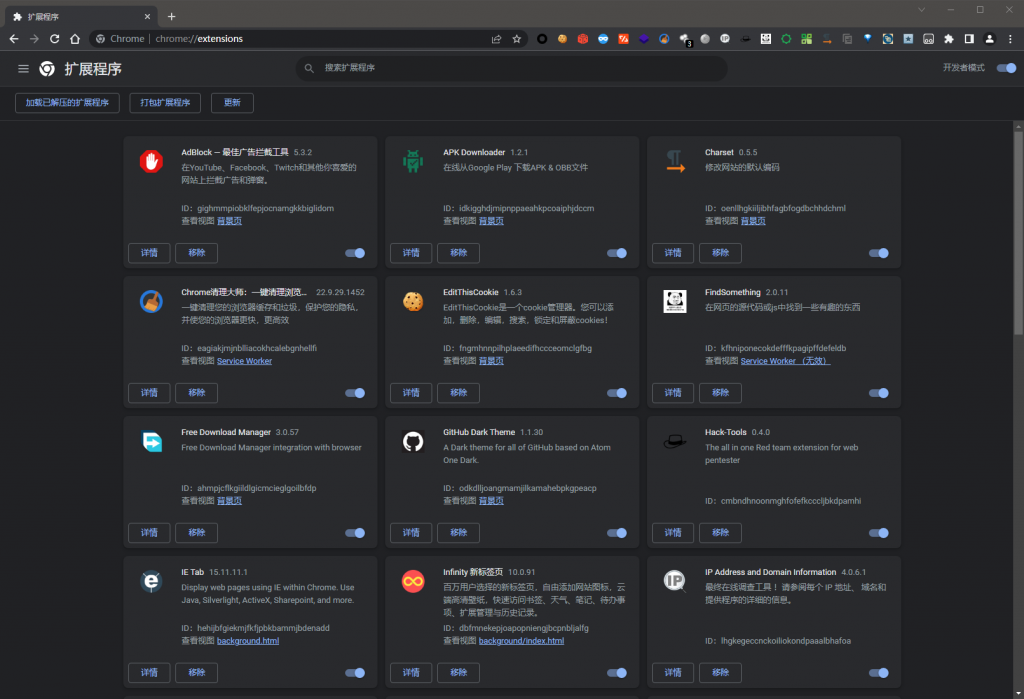Toggle off the IE Tab extension
Image resolution: width=1024 pixels, height=699 pixels.
click(x=355, y=672)
